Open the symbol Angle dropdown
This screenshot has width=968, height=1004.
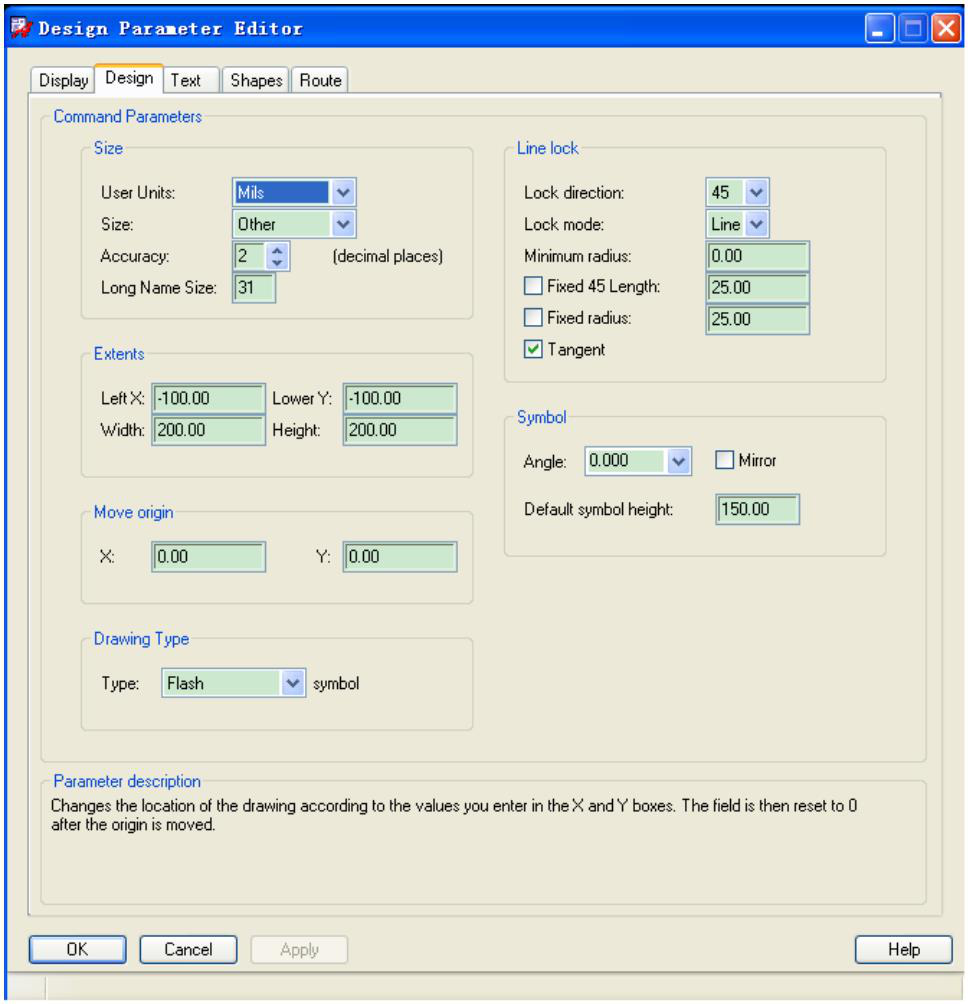[x=679, y=461]
